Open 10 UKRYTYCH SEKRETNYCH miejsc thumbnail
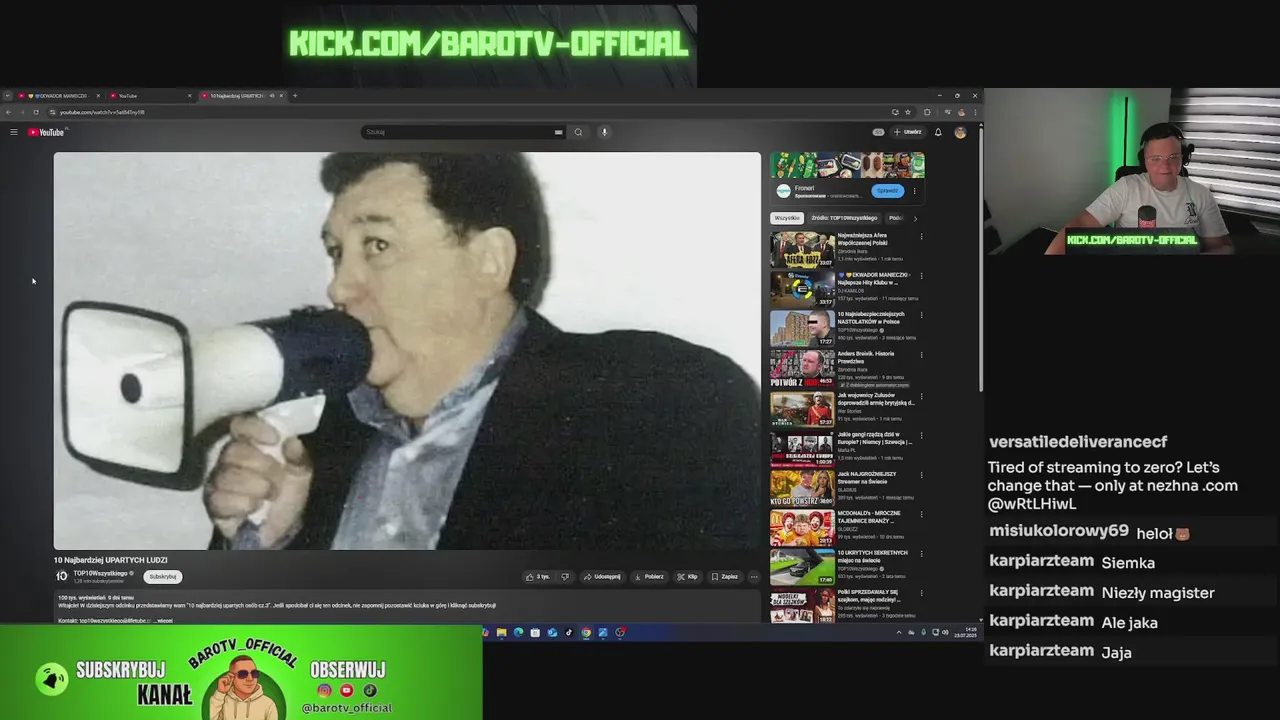The height and width of the screenshot is (720, 1280). click(x=802, y=567)
